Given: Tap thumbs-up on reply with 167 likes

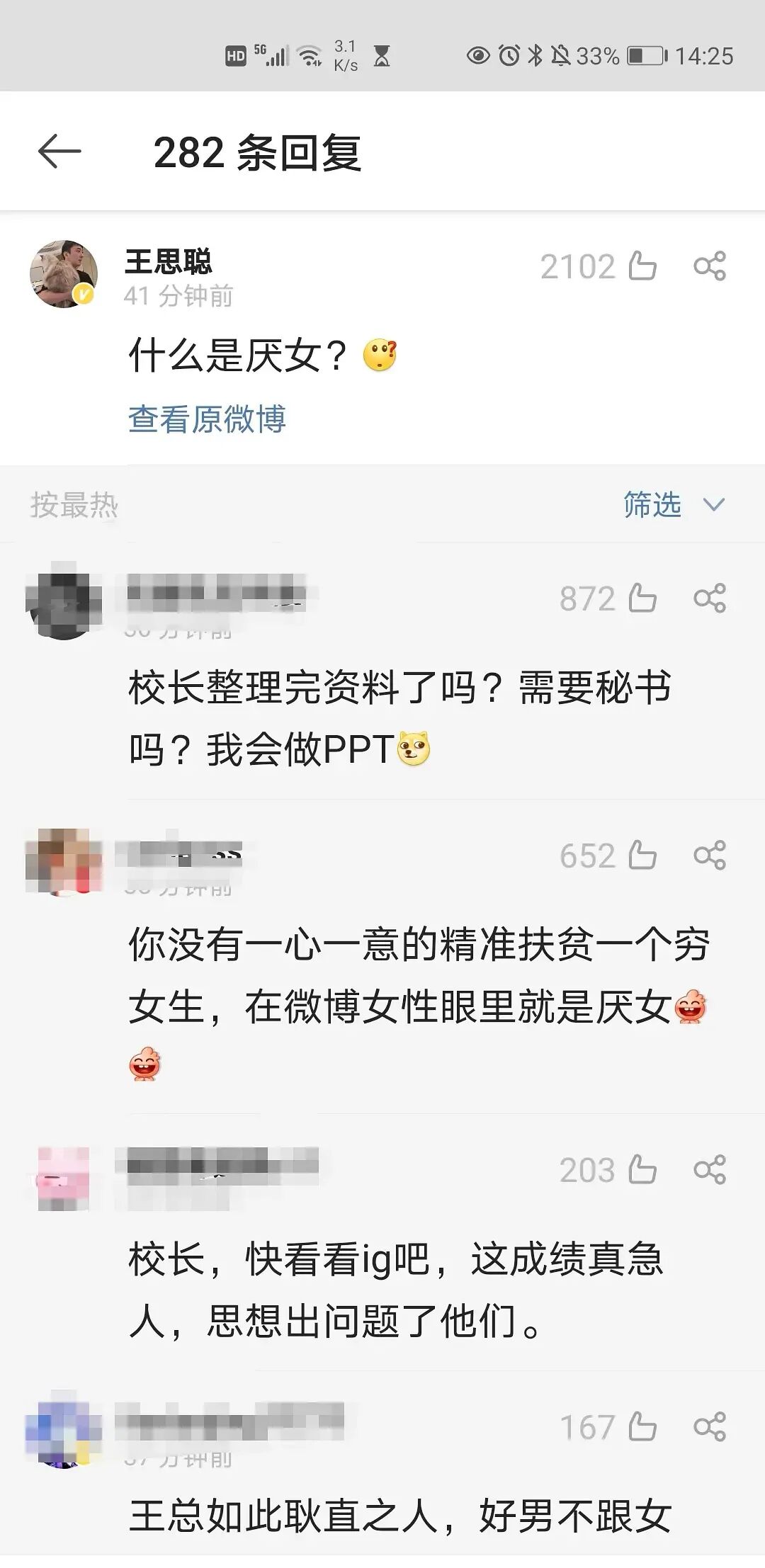Looking at the screenshot, I should (642, 1426).
